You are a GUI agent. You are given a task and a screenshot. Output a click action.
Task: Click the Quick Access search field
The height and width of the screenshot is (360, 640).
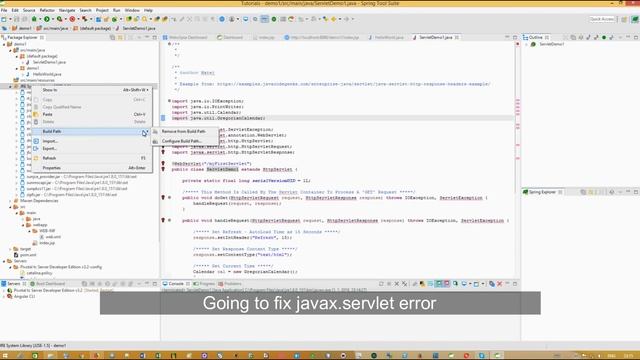click(602, 19)
